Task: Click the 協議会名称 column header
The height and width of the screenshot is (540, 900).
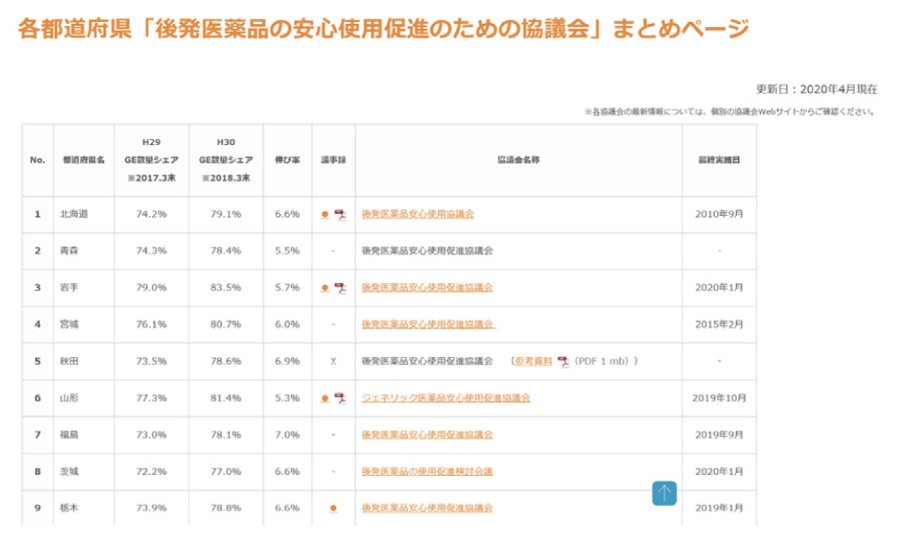Action: tap(518, 160)
